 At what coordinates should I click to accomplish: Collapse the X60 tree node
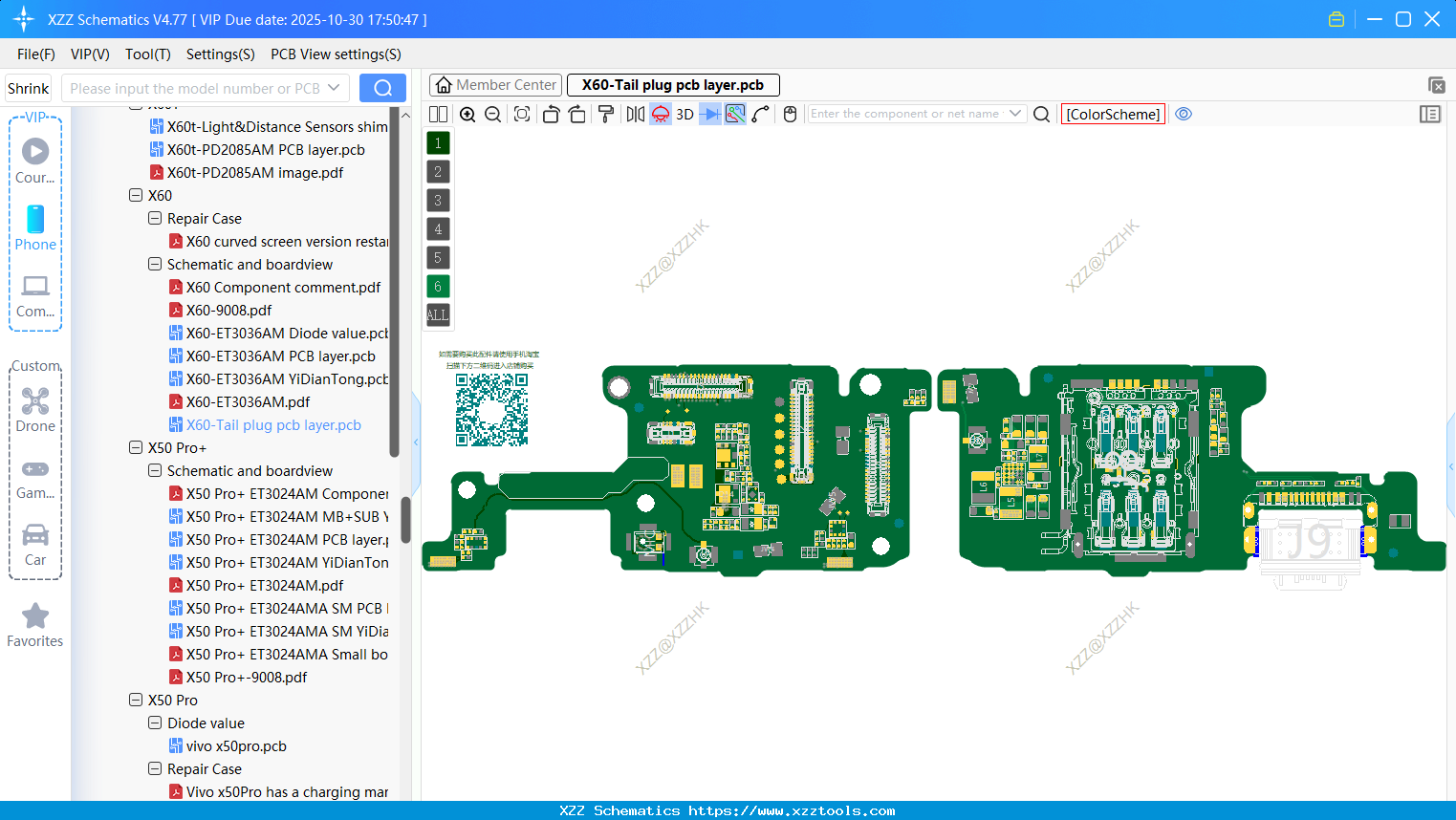[x=136, y=195]
